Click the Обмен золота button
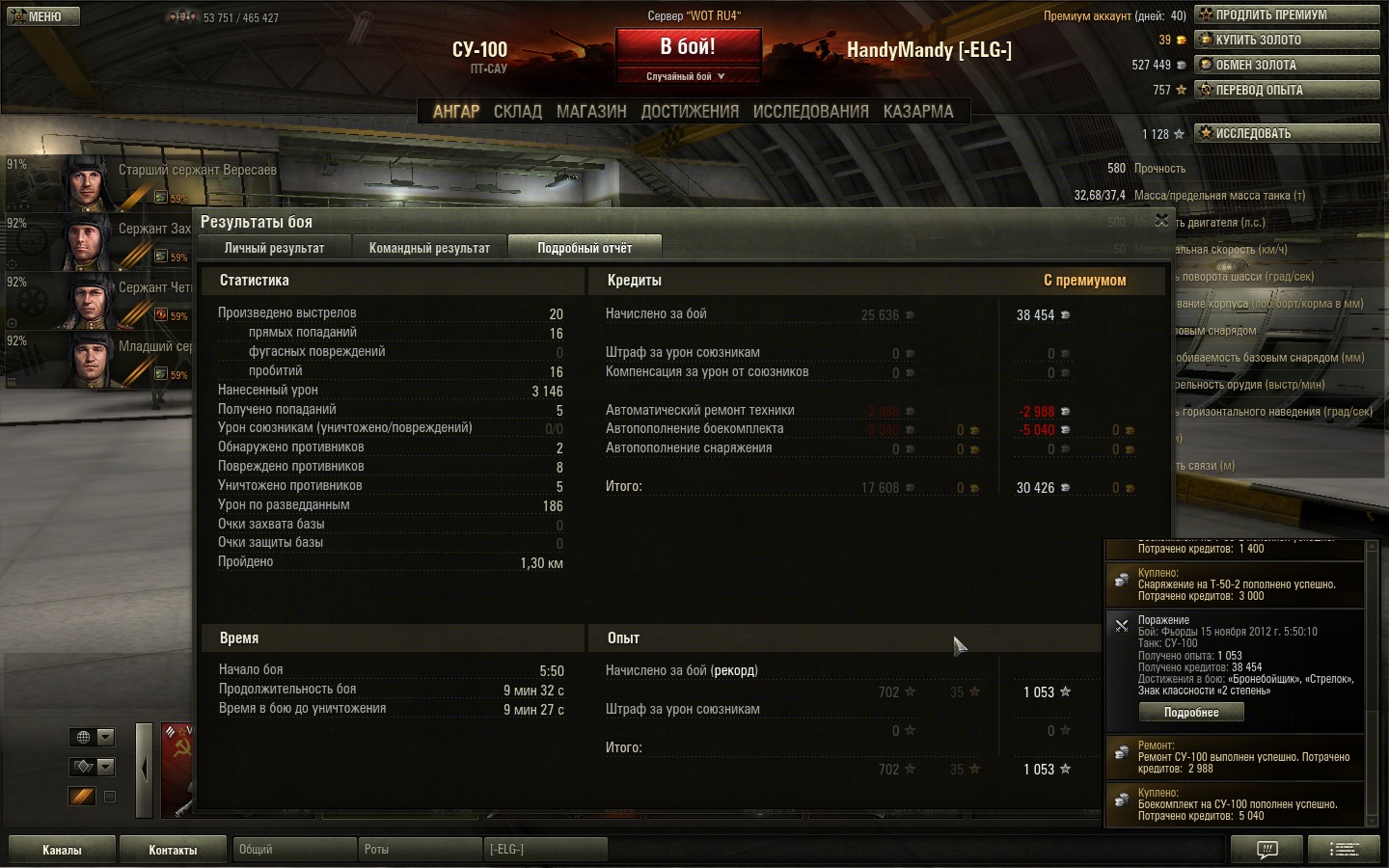 (x=1287, y=65)
